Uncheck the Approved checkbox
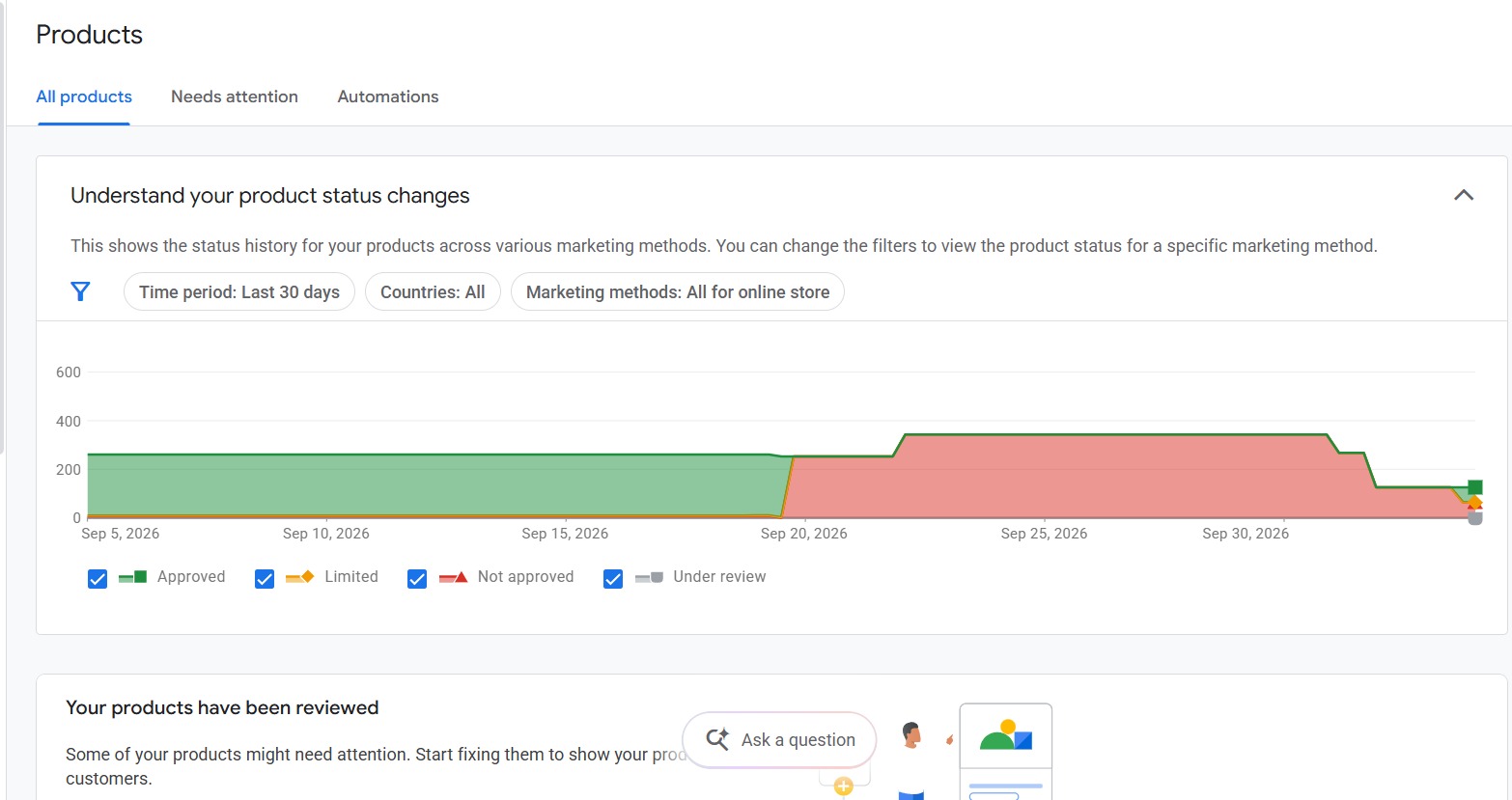Screen dimensions: 1512x800 tap(98, 578)
